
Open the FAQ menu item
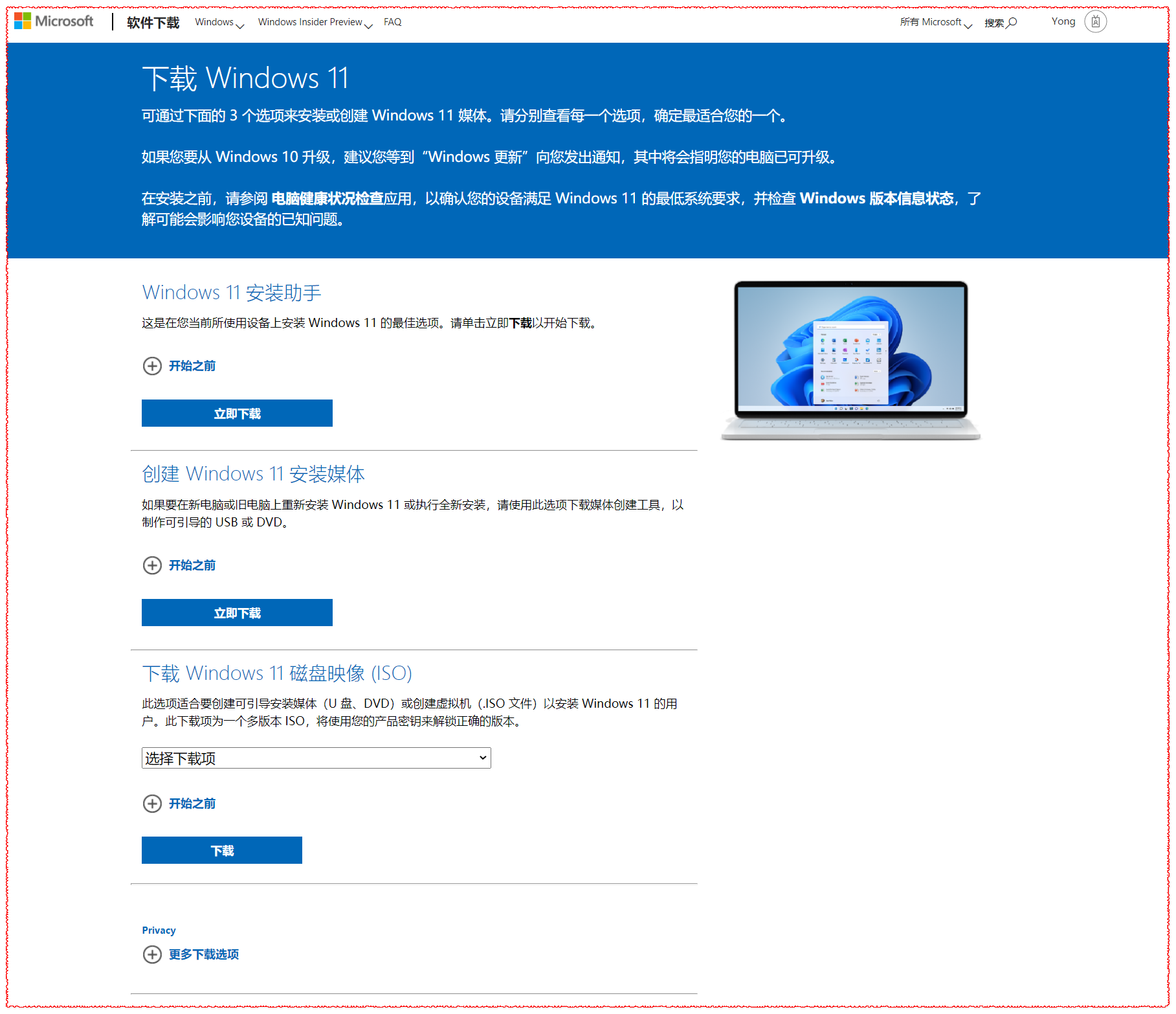(392, 22)
